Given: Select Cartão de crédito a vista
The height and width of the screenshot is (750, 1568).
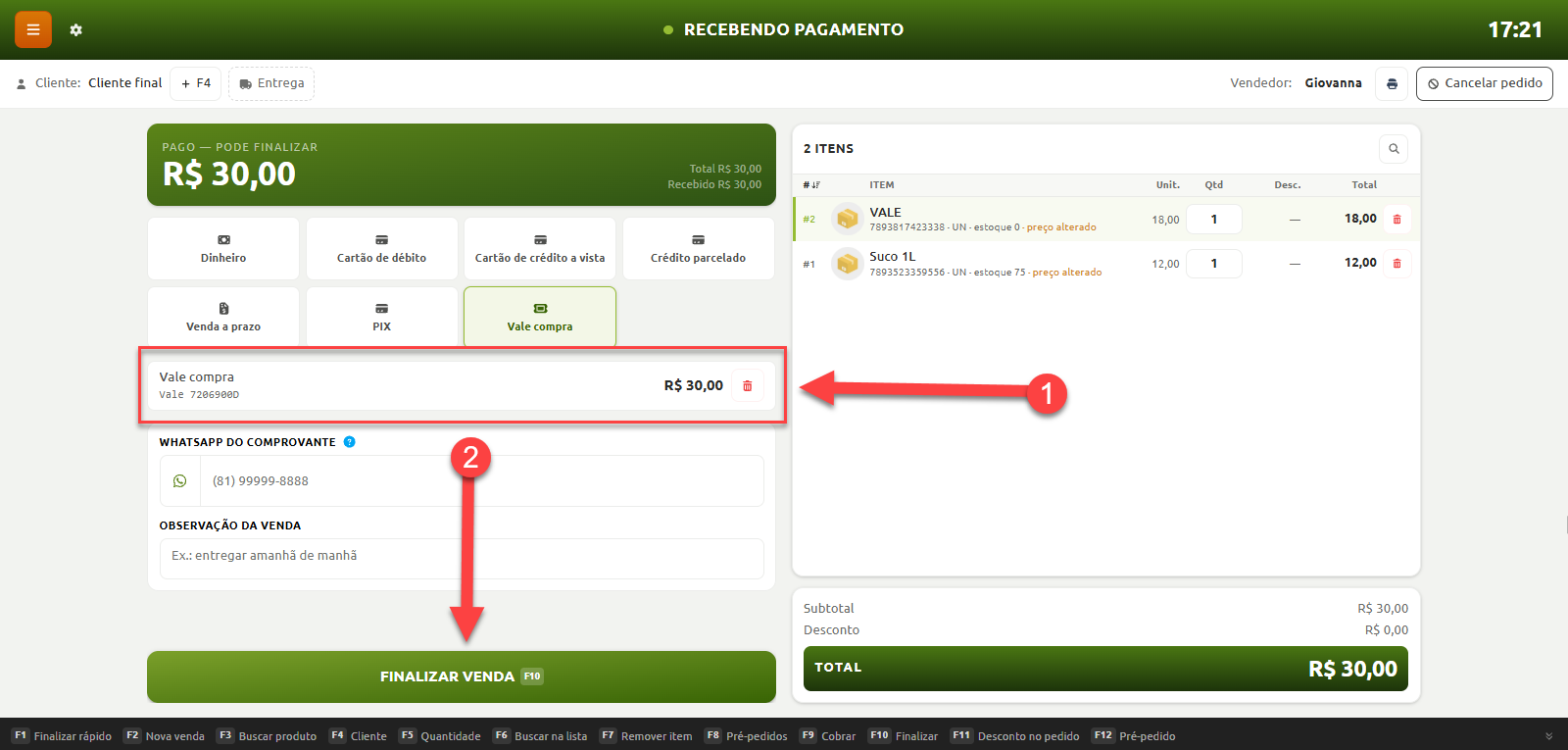Looking at the screenshot, I should [x=540, y=249].
